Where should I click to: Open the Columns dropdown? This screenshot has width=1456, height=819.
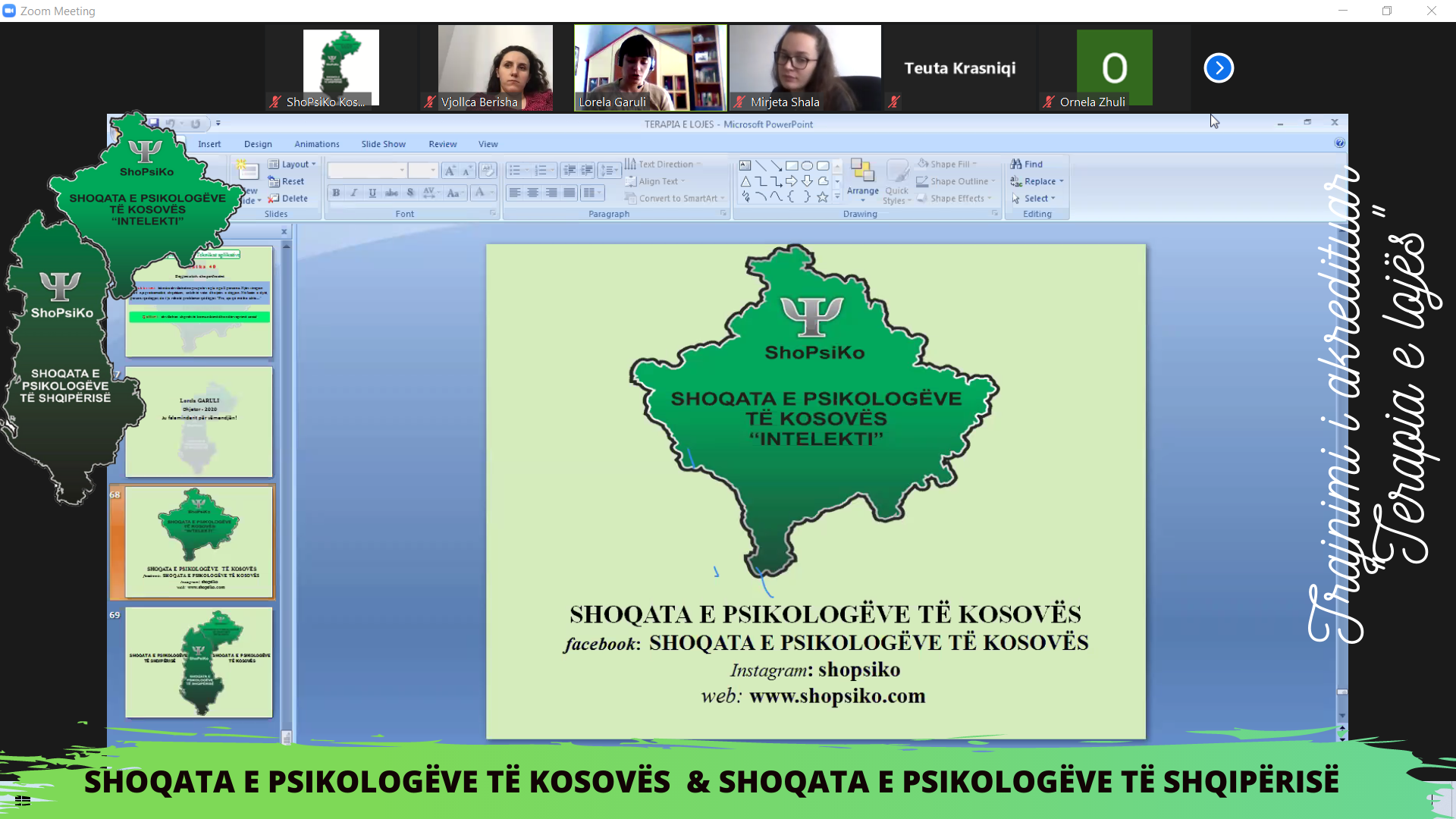(592, 193)
